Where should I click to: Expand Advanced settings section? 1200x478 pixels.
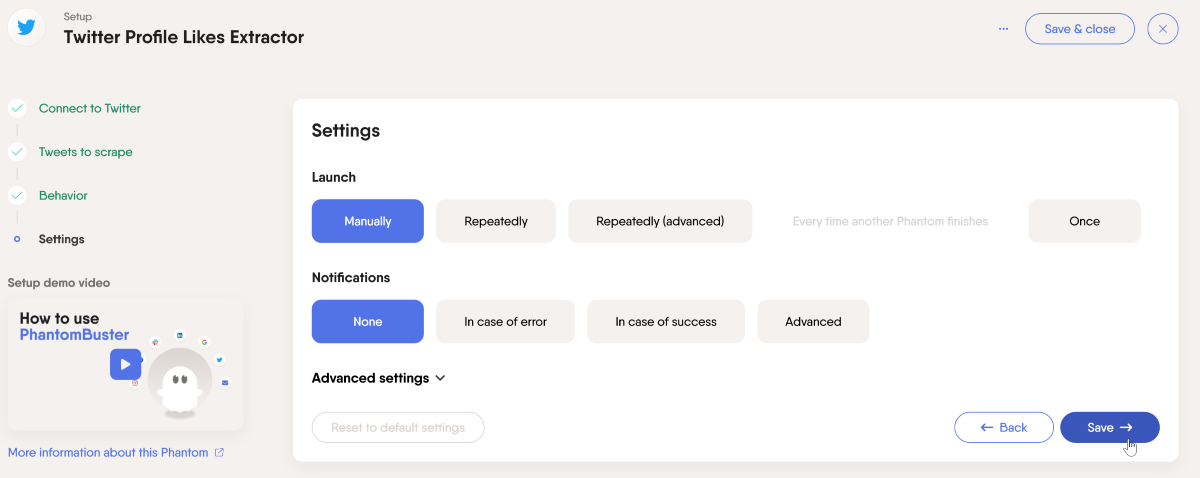(378, 378)
